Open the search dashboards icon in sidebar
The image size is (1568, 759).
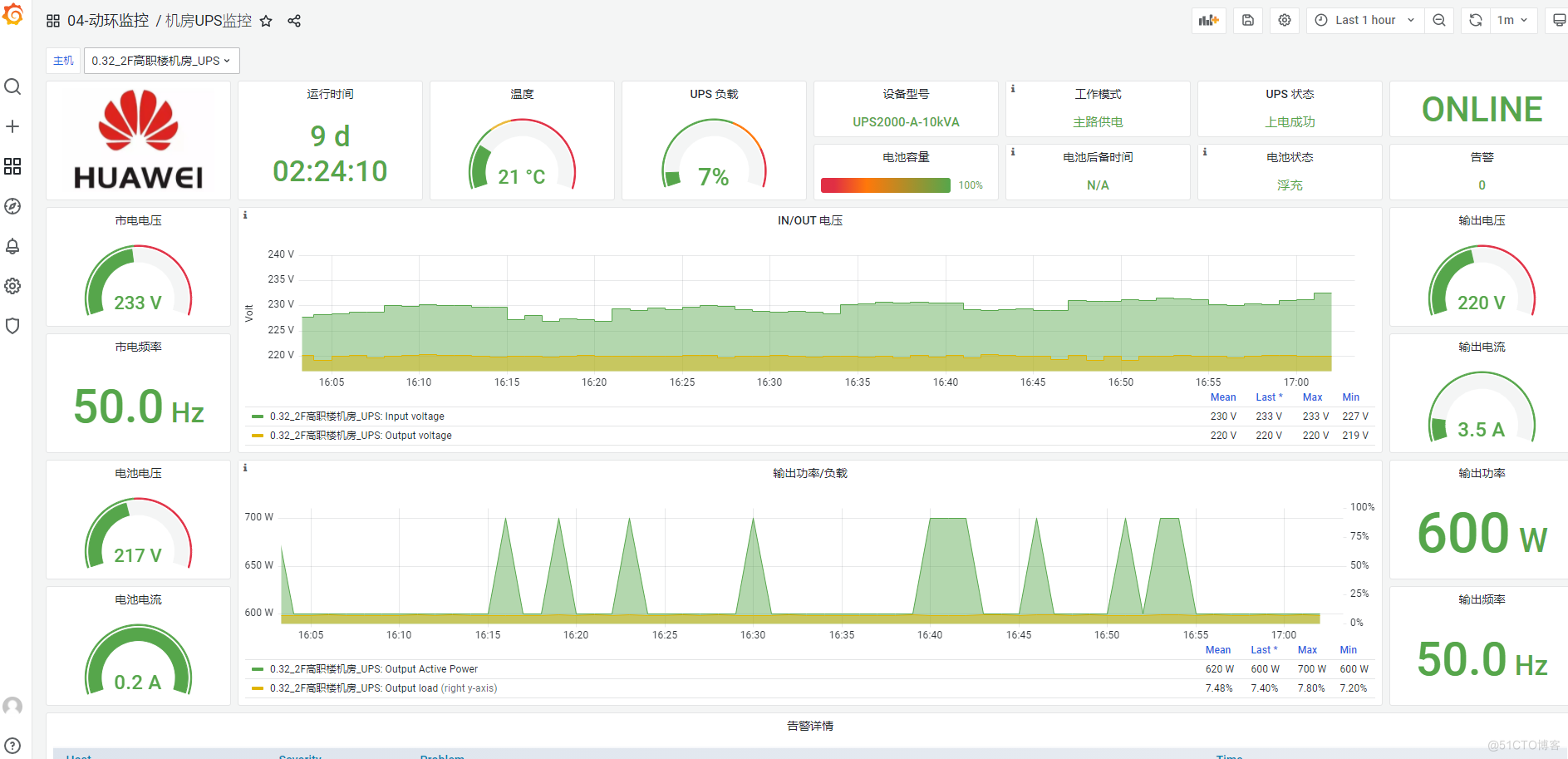click(x=12, y=86)
